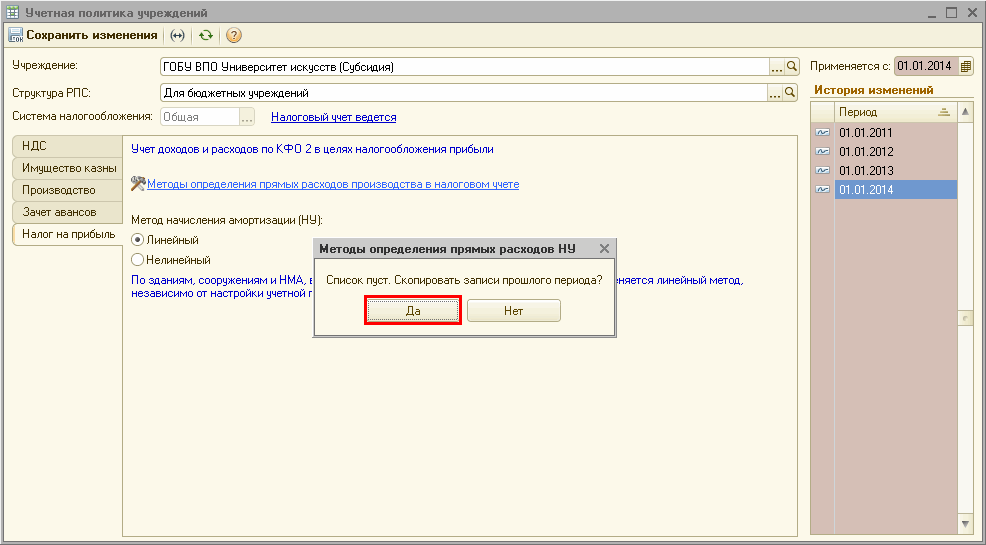
Task: Open help with the question mark icon
Action: [234, 35]
